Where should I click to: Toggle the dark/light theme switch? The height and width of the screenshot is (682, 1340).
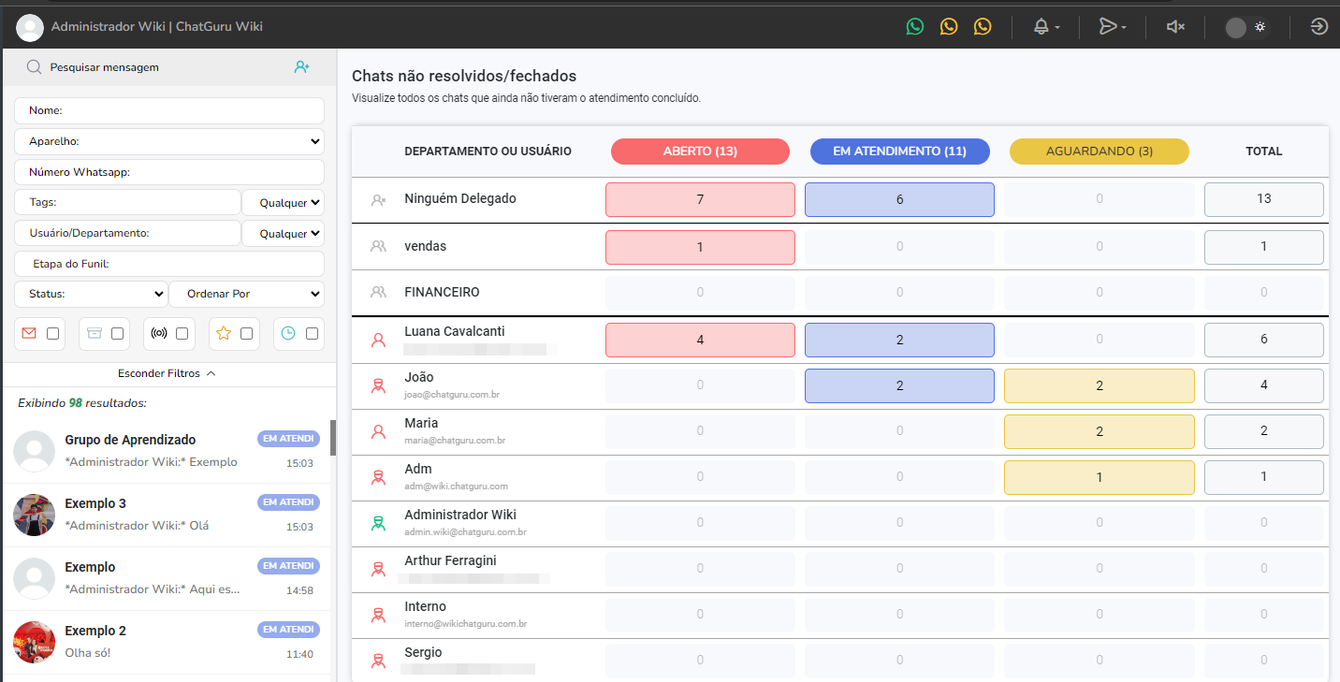pyautogui.click(x=1246, y=27)
